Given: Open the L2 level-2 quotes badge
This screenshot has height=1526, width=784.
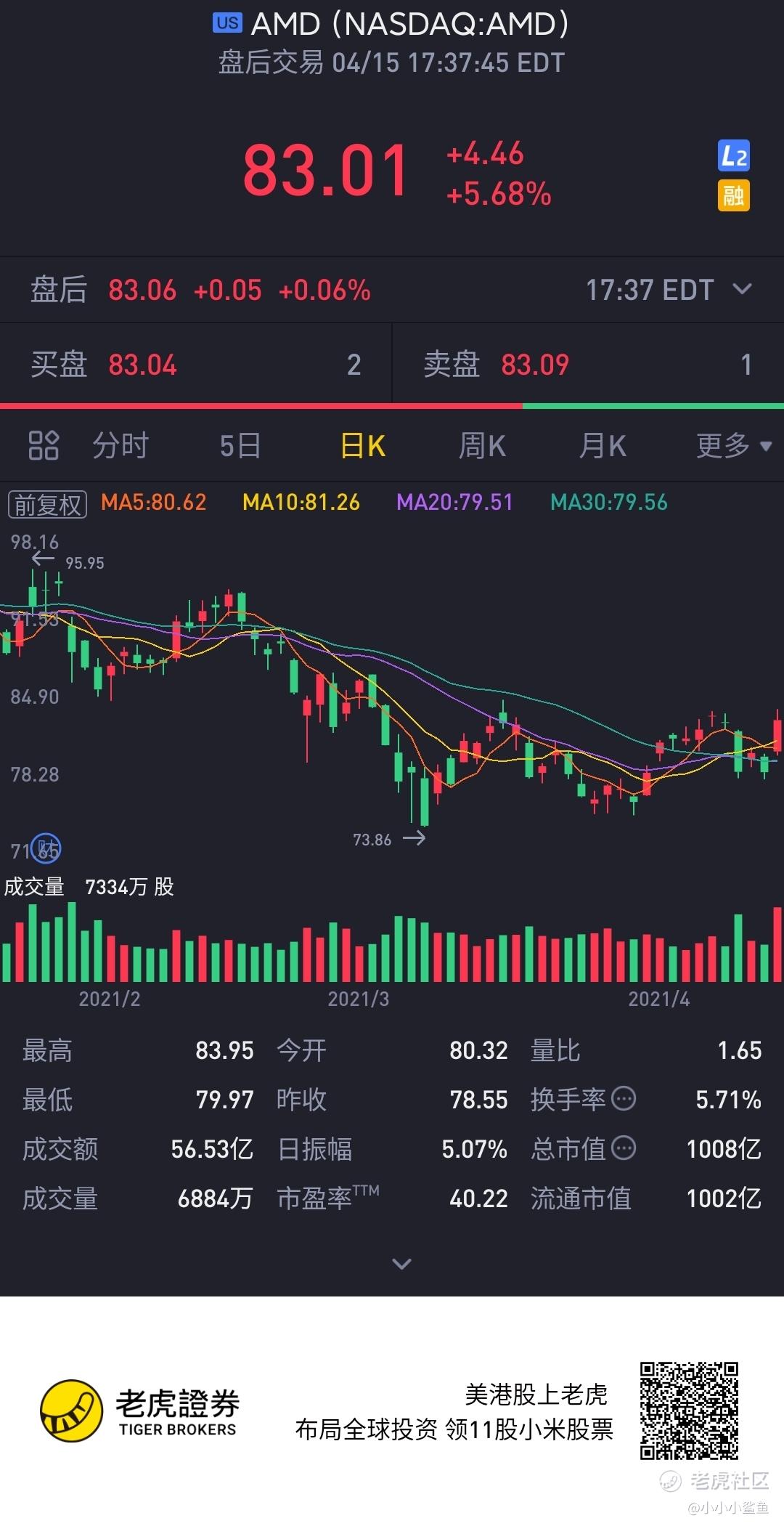Looking at the screenshot, I should (733, 156).
